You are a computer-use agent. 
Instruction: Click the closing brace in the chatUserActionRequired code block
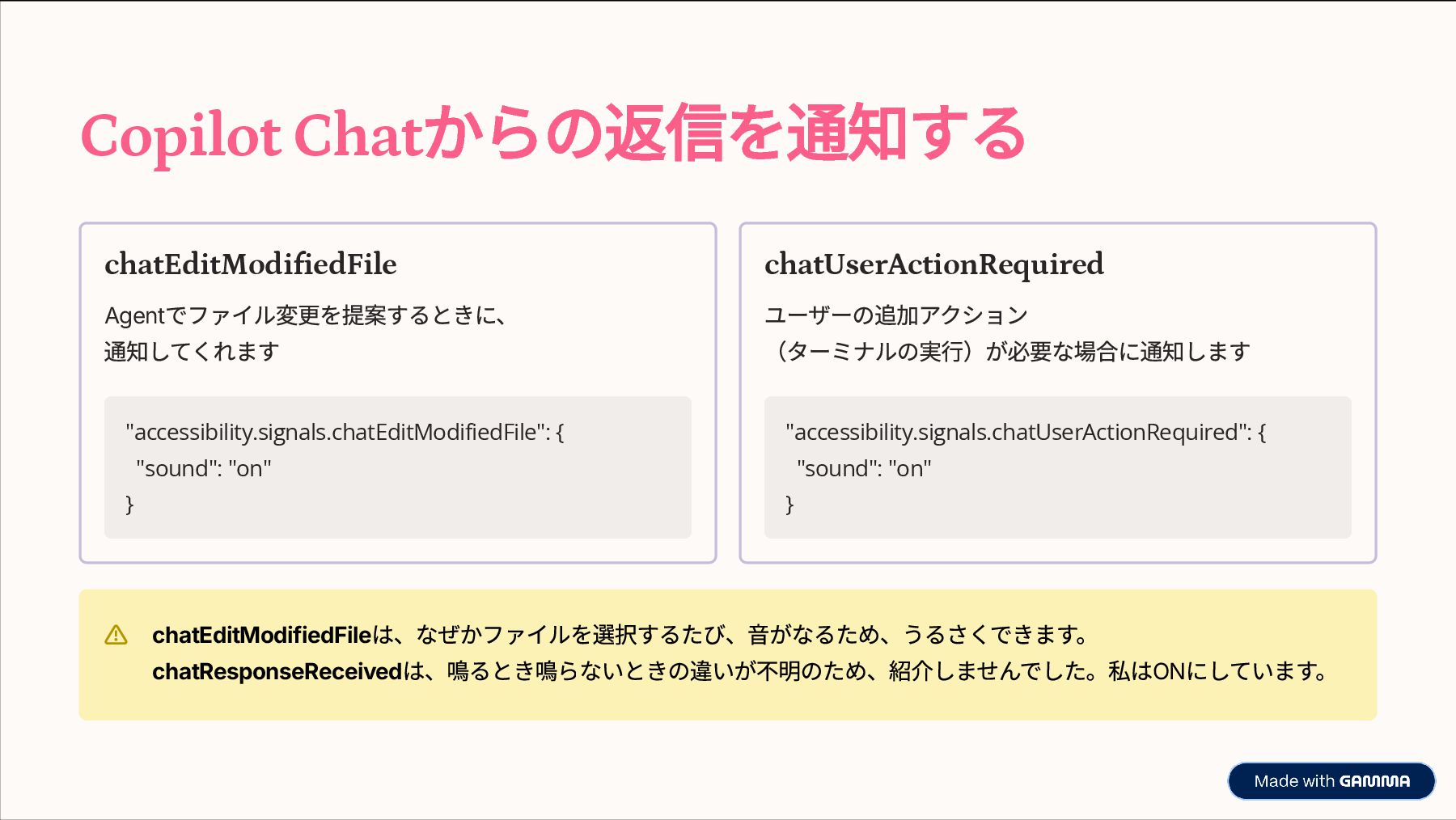[x=789, y=505]
